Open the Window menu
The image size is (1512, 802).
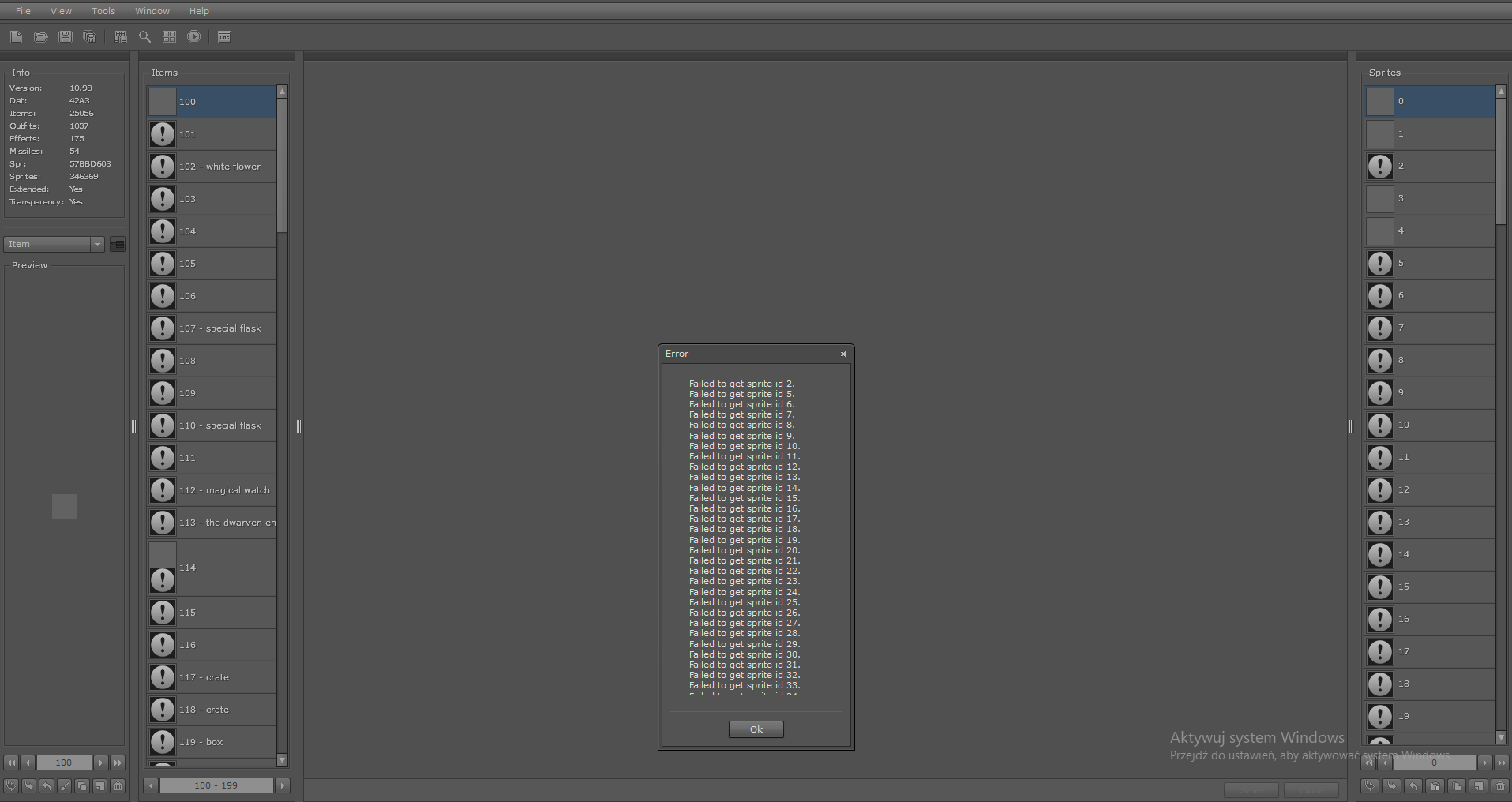point(152,11)
